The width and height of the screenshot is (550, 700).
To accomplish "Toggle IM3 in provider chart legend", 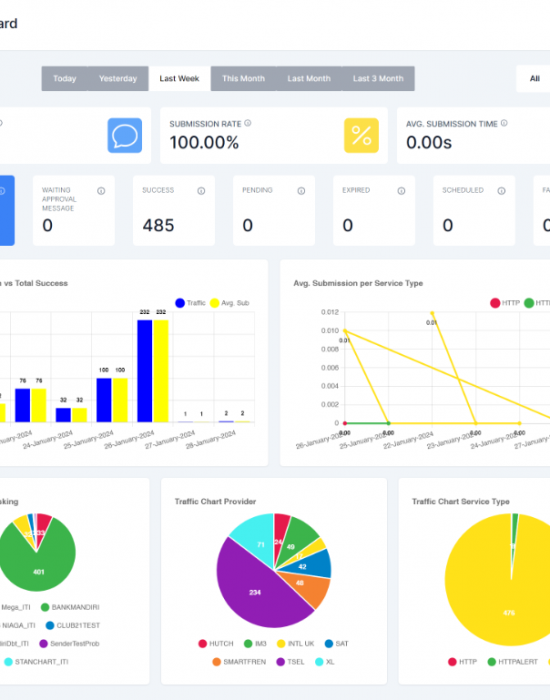I will pyautogui.click(x=255, y=644).
